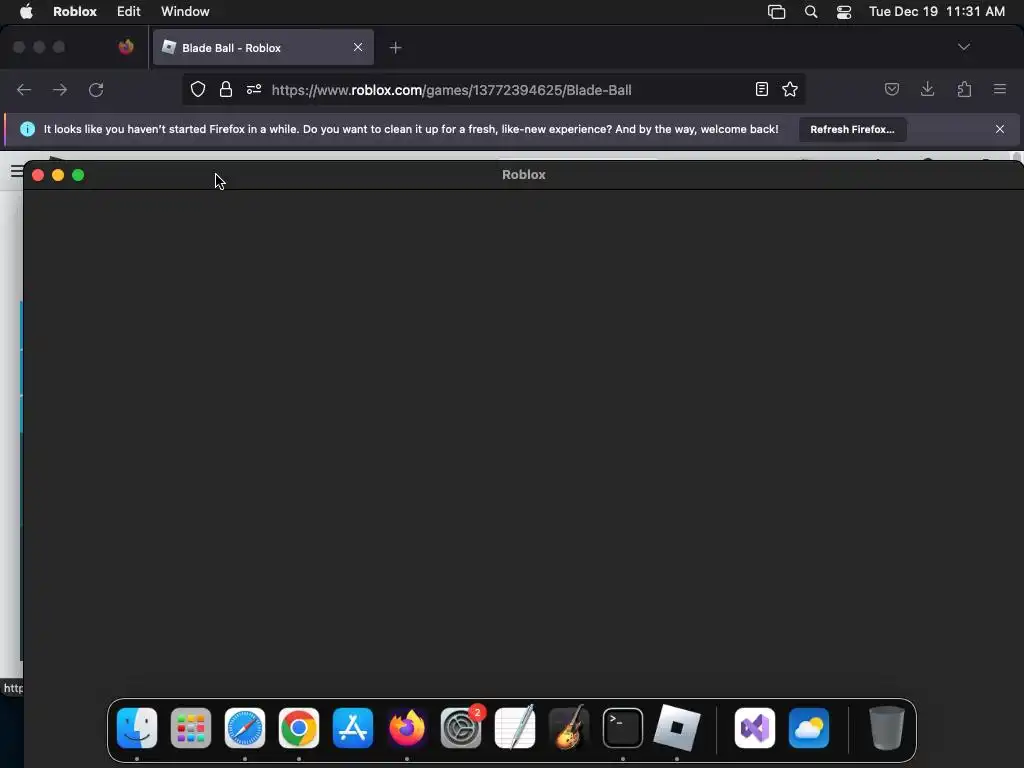This screenshot has height=768, width=1024.
Task: Open the Window menu
Action: pos(185,12)
